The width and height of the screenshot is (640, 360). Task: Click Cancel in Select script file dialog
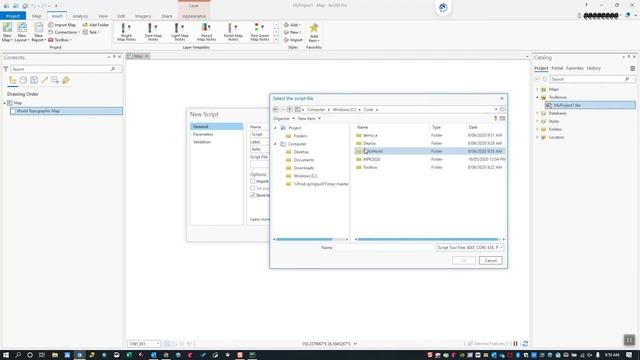coord(490,260)
